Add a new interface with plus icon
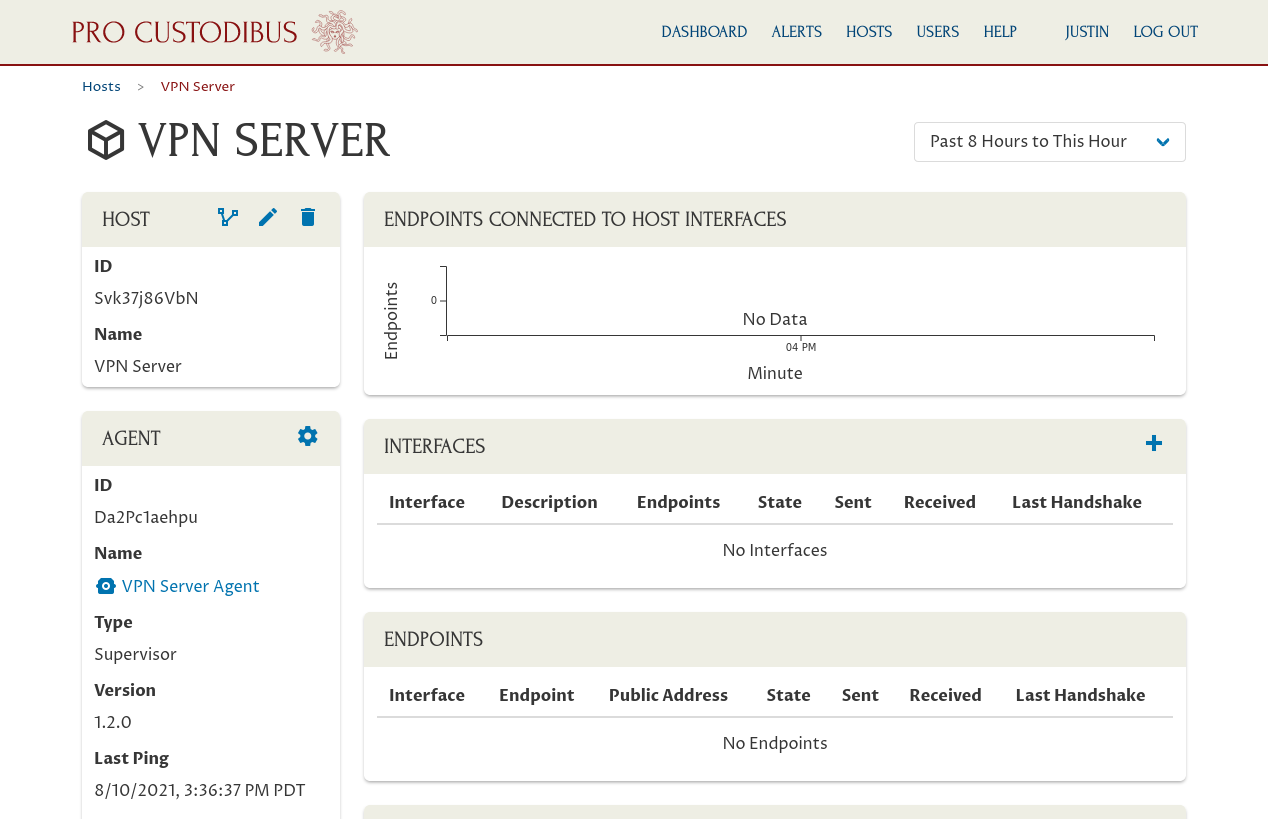 pos(1154,443)
